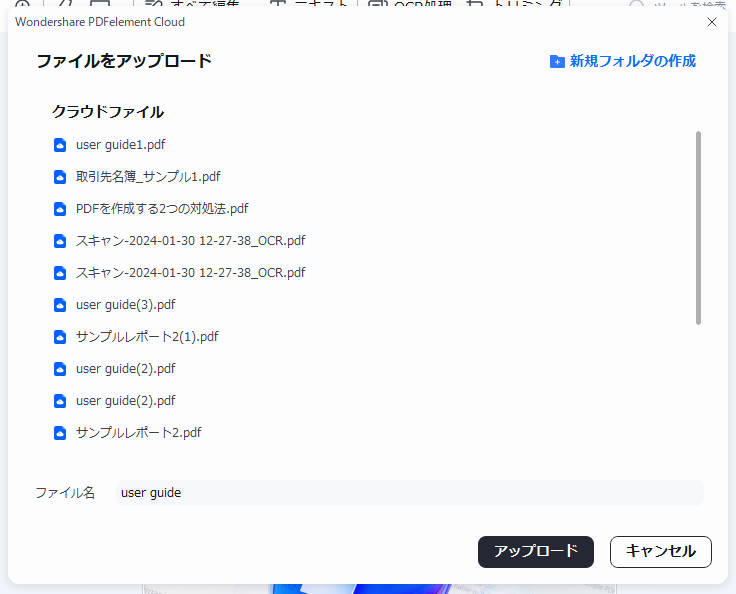Click the アップロード button

(536, 552)
